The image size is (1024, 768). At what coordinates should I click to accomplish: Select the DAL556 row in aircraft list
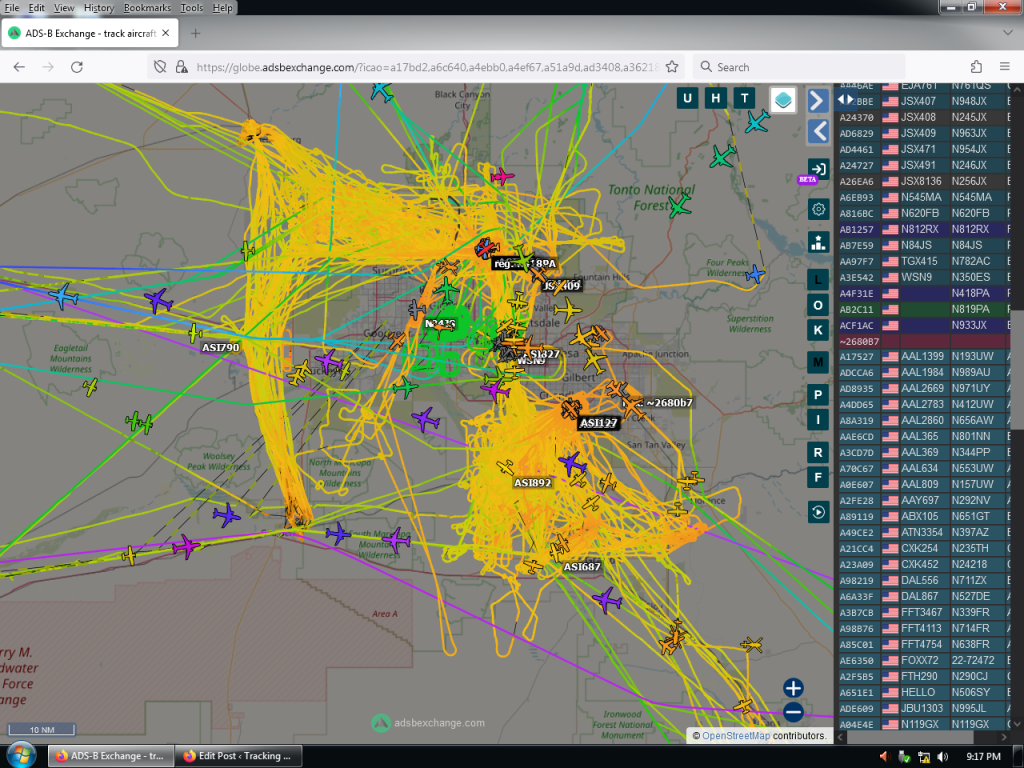[x=923, y=581]
